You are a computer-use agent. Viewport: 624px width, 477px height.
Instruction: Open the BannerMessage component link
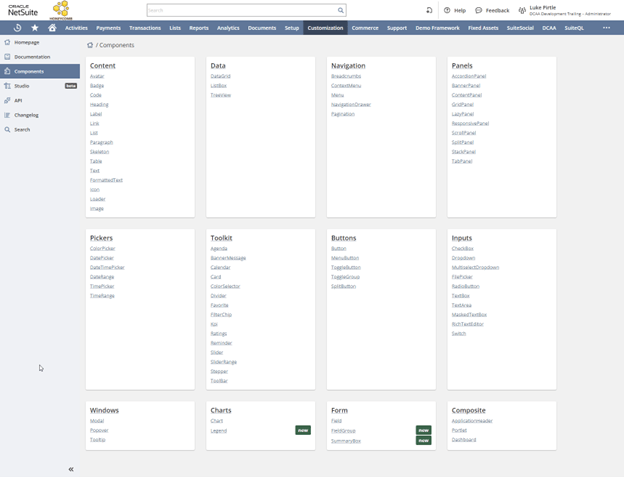[228, 258]
